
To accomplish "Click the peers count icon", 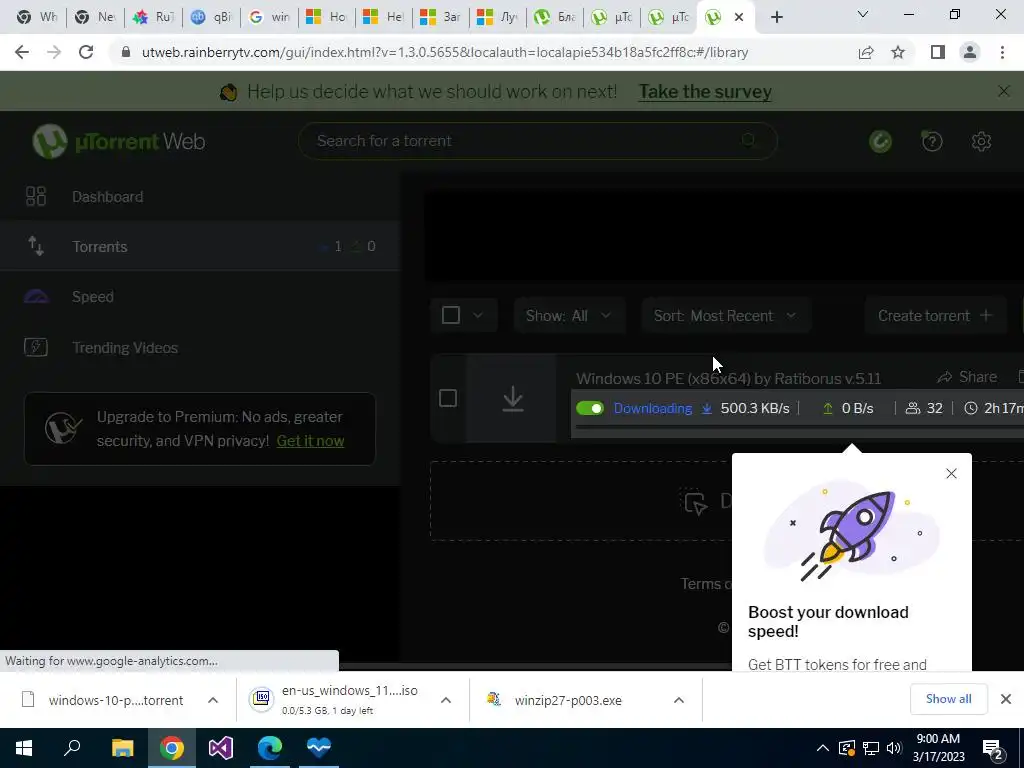I will (912, 408).
